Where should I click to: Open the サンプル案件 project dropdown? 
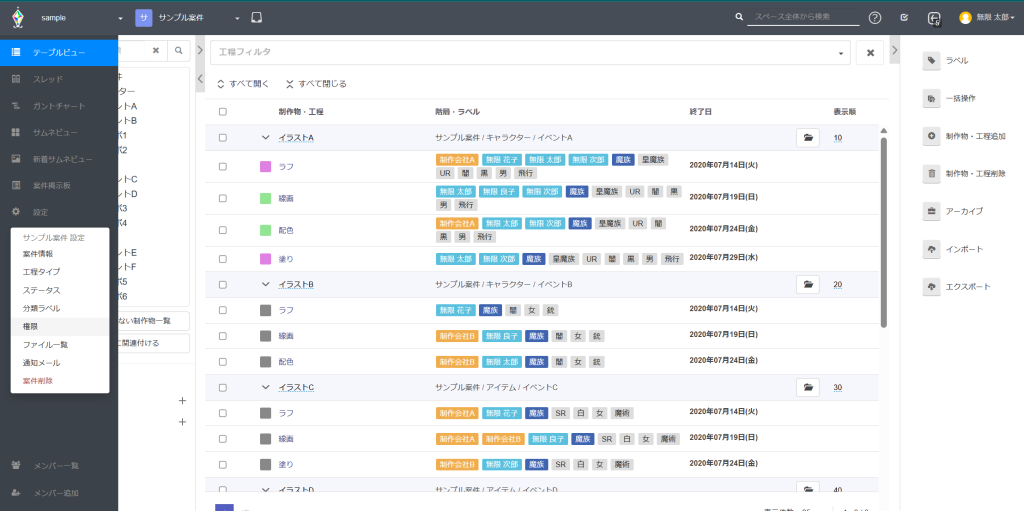click(237, 18)
